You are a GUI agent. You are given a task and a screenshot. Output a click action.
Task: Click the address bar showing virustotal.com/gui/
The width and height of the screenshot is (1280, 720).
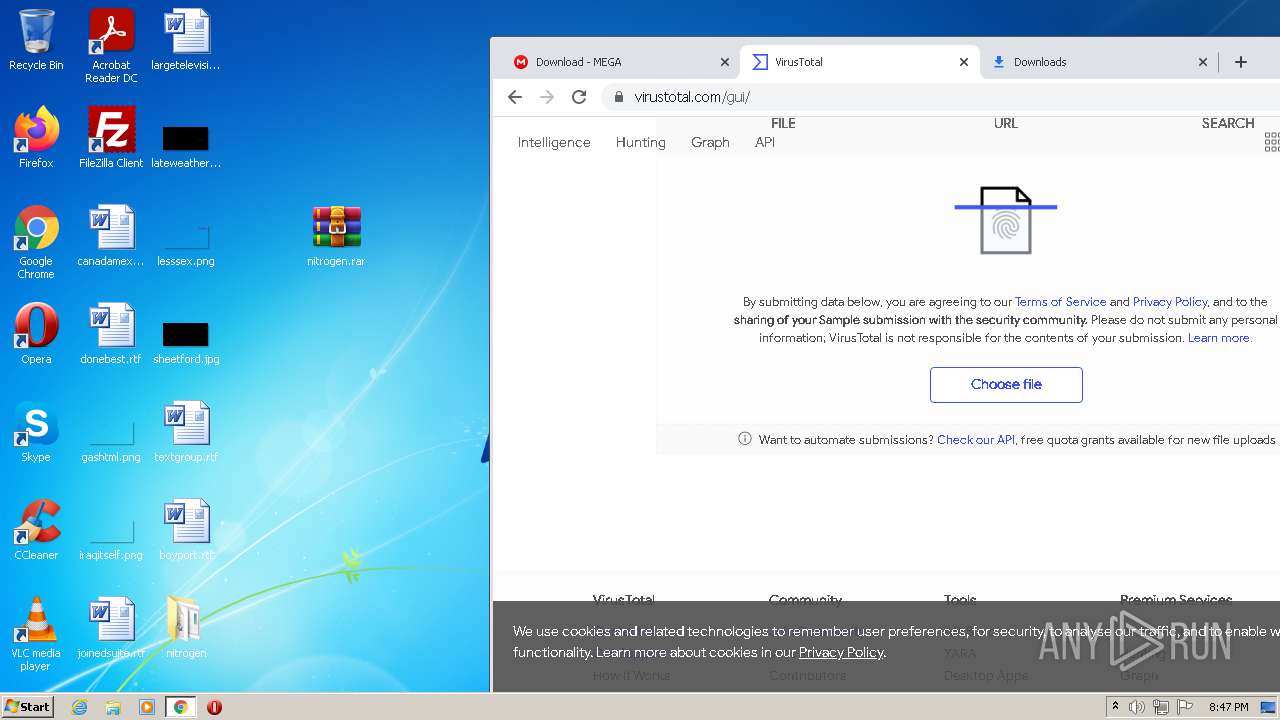(x=940, y=97)
